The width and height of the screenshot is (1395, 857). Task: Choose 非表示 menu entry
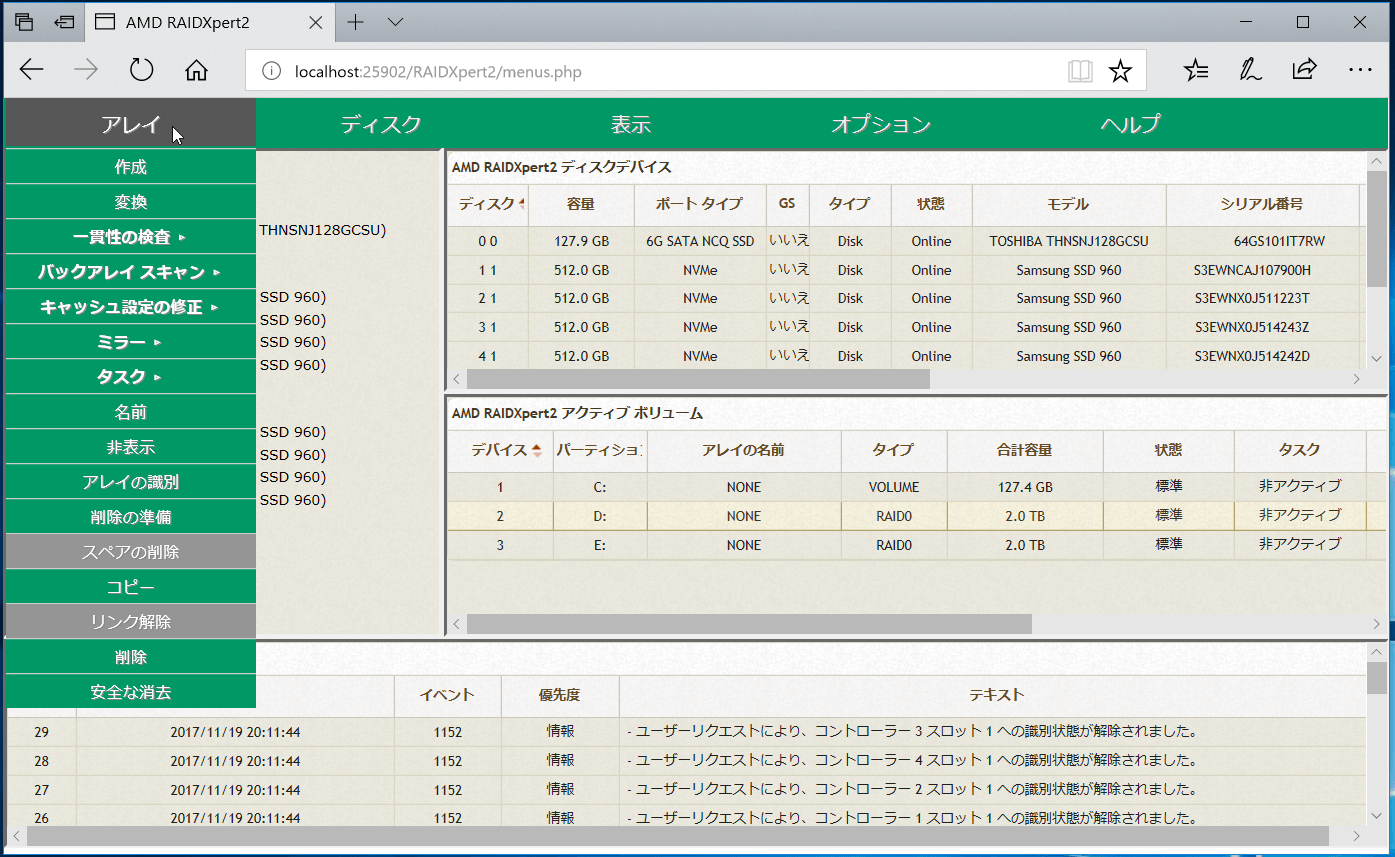(131, 447)
